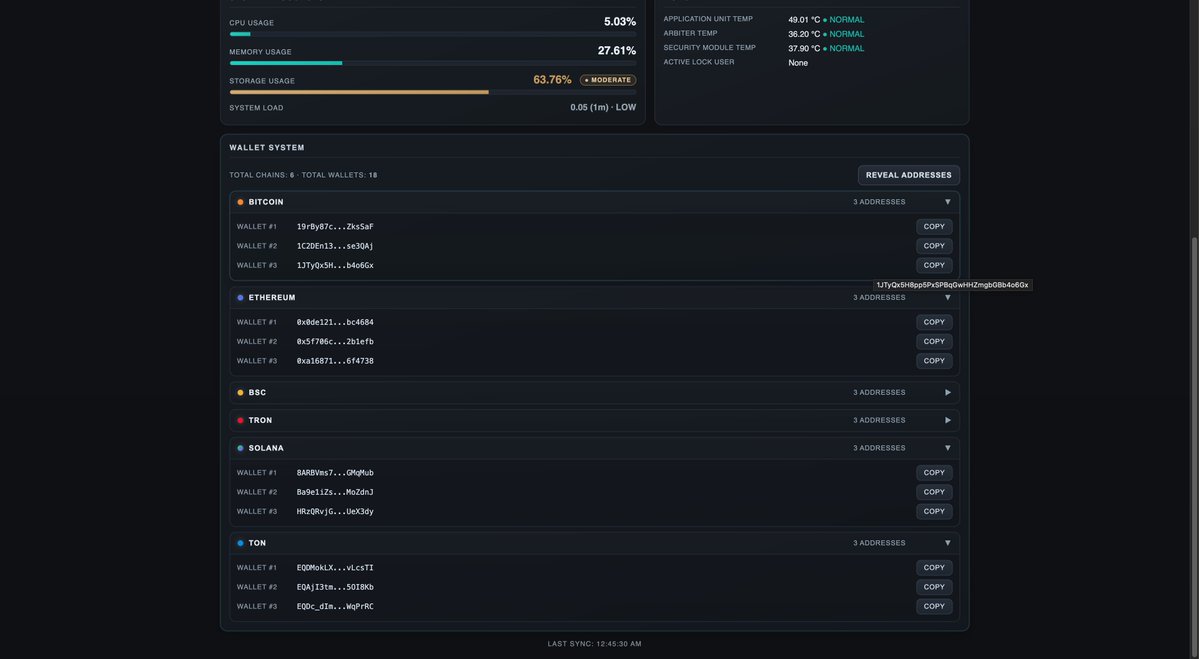1199x659 pixels.
Task: Collapse the Ethereum chain section
Action: (x=947, y=297)
